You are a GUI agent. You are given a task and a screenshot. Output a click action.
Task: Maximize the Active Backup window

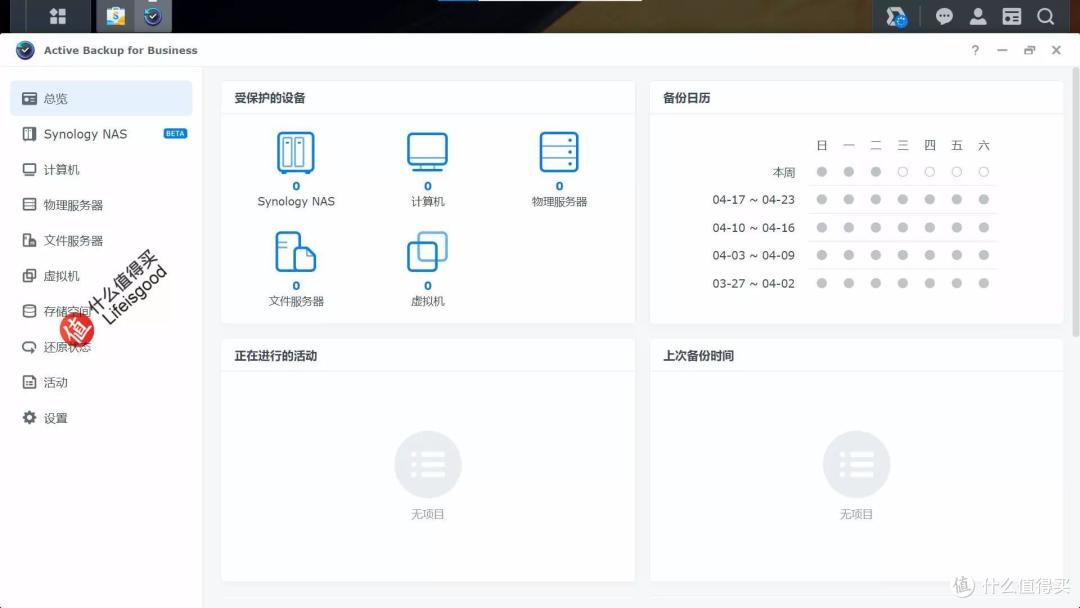(1029, 50)
